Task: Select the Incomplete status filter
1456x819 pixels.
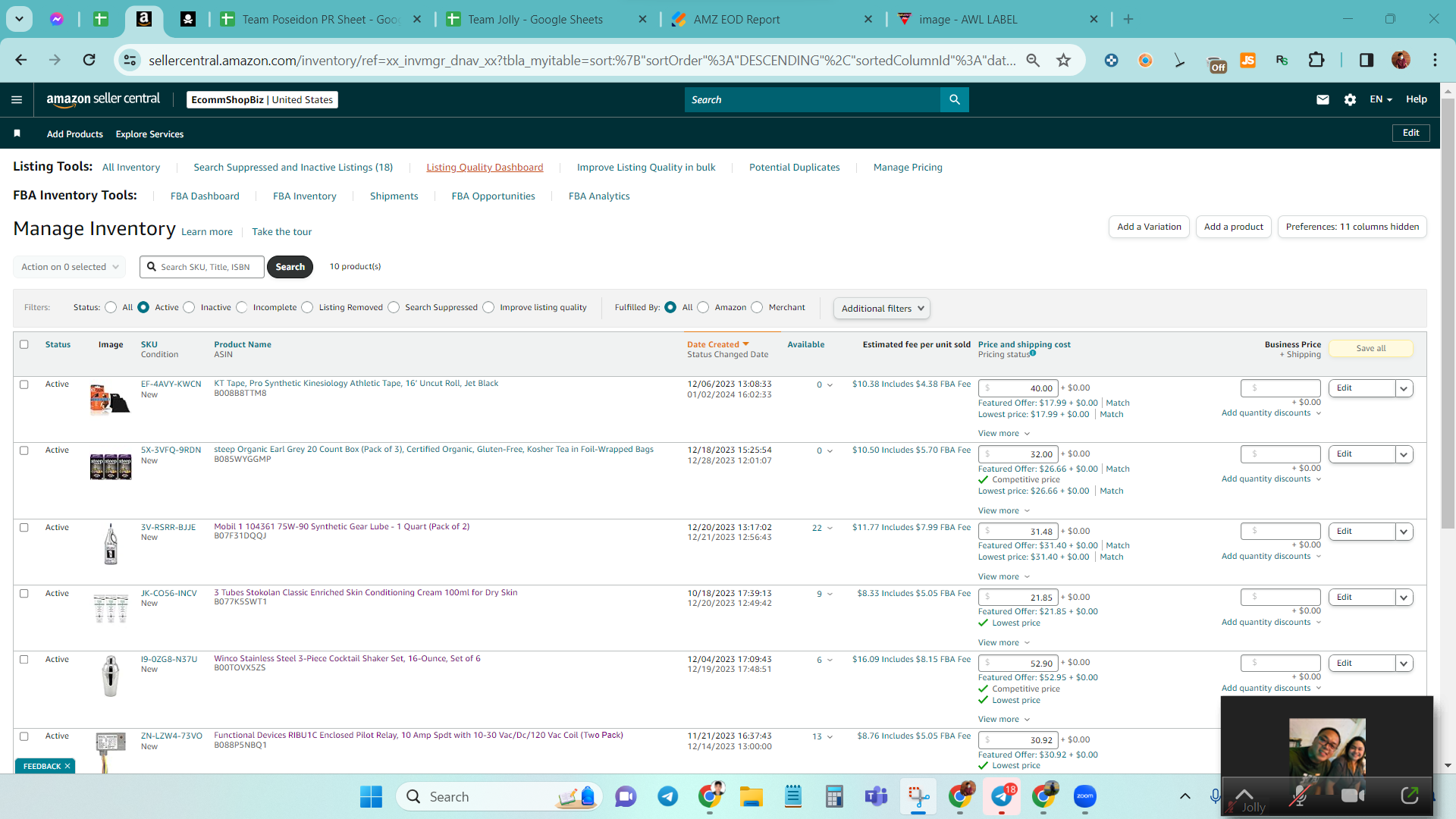Action: point(241,307)
